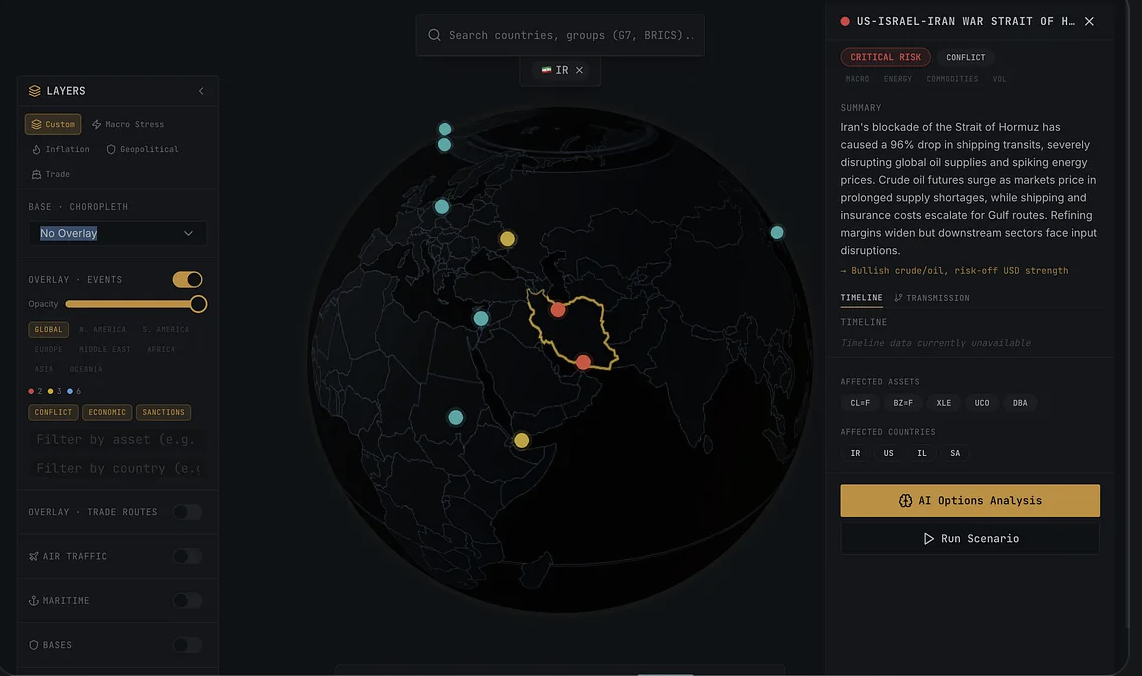Click the COMMODITIES tag
Image resolution: width=1142 pixels, height=676 pixels.
pos(953,79)
